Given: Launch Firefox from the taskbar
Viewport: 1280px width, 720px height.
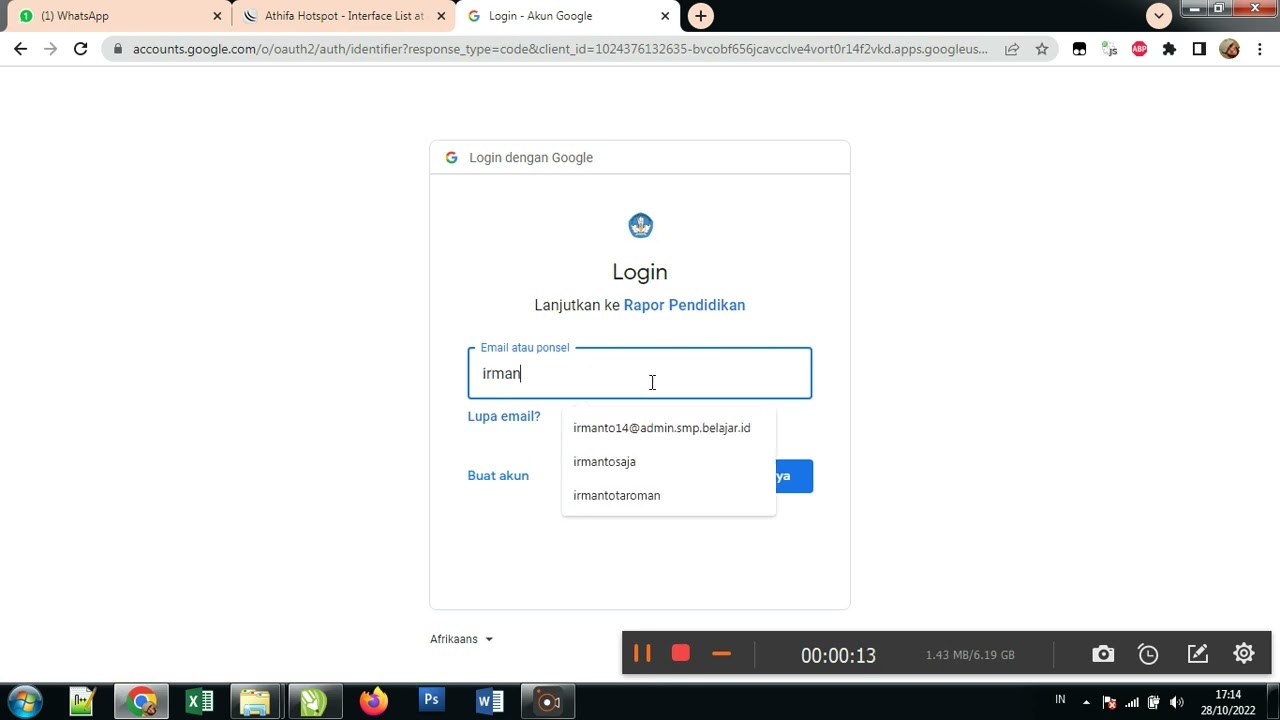Looking at the screenshot, I should point(374,701).
